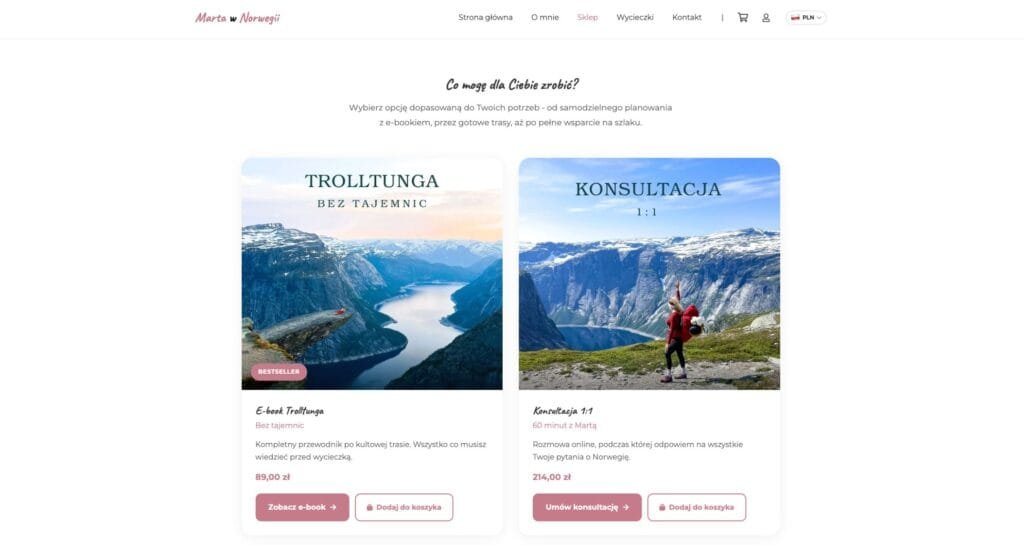
Task: Open the Konsultacja 1:1 title link
Action: (x=562, y=411)
